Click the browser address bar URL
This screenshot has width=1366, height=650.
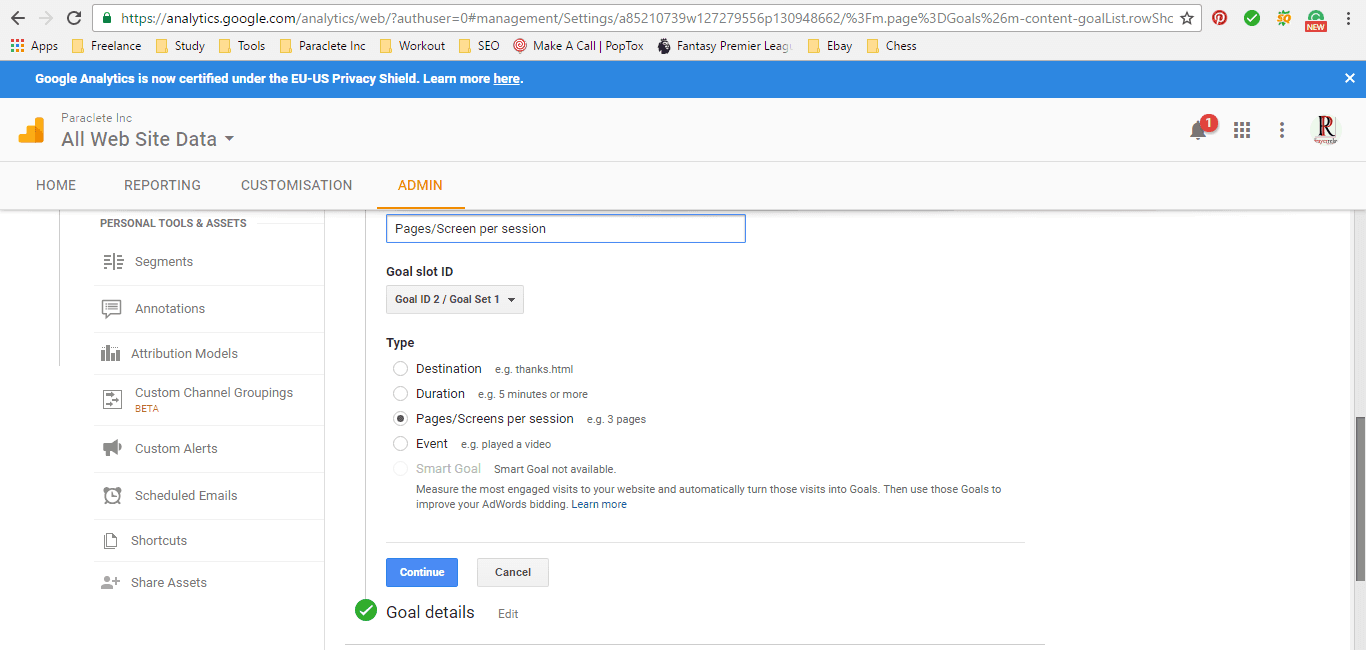pyautogui.click(x=646, y=18)
